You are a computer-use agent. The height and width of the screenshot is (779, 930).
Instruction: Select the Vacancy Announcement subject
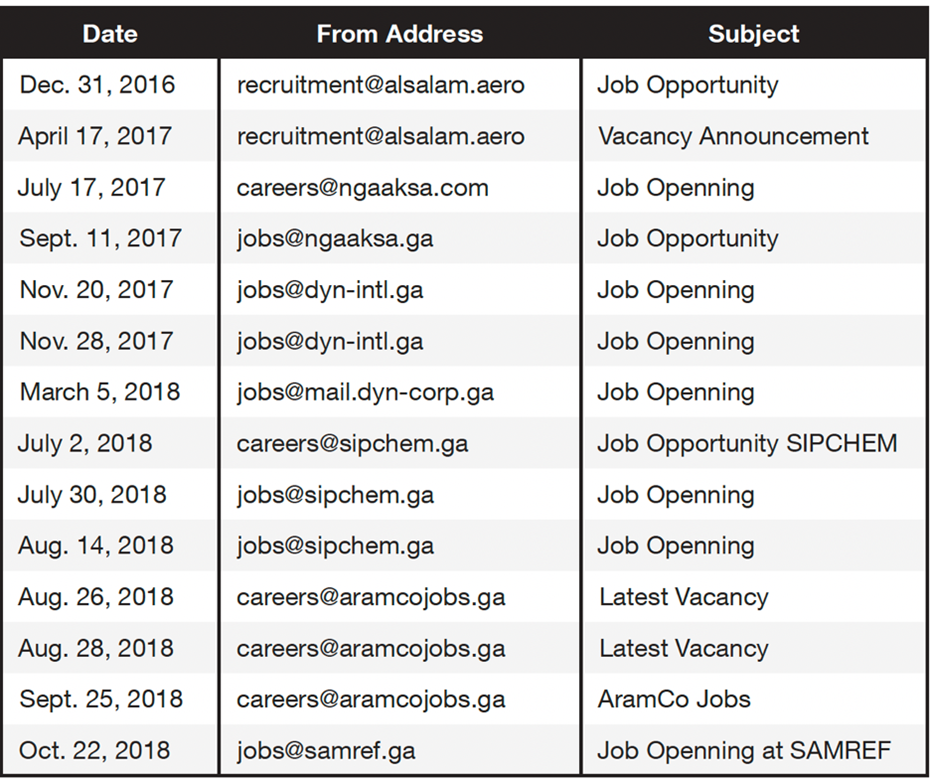(733, 136)
